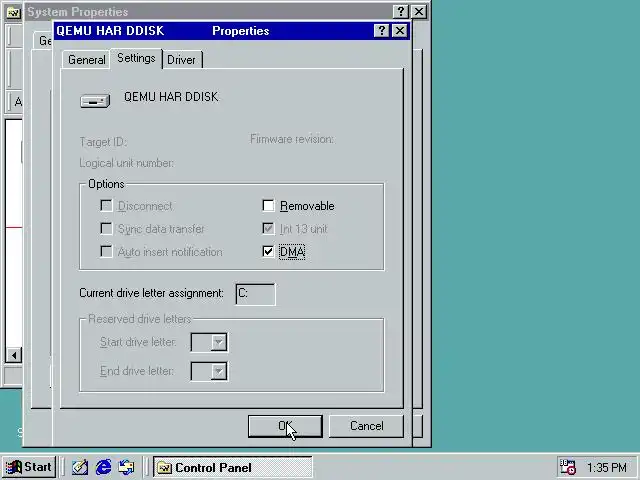Click the left scroll arrow in System Properties
Image resolution: width=640 pixels, height=480 pixels.
click(13, 355)
